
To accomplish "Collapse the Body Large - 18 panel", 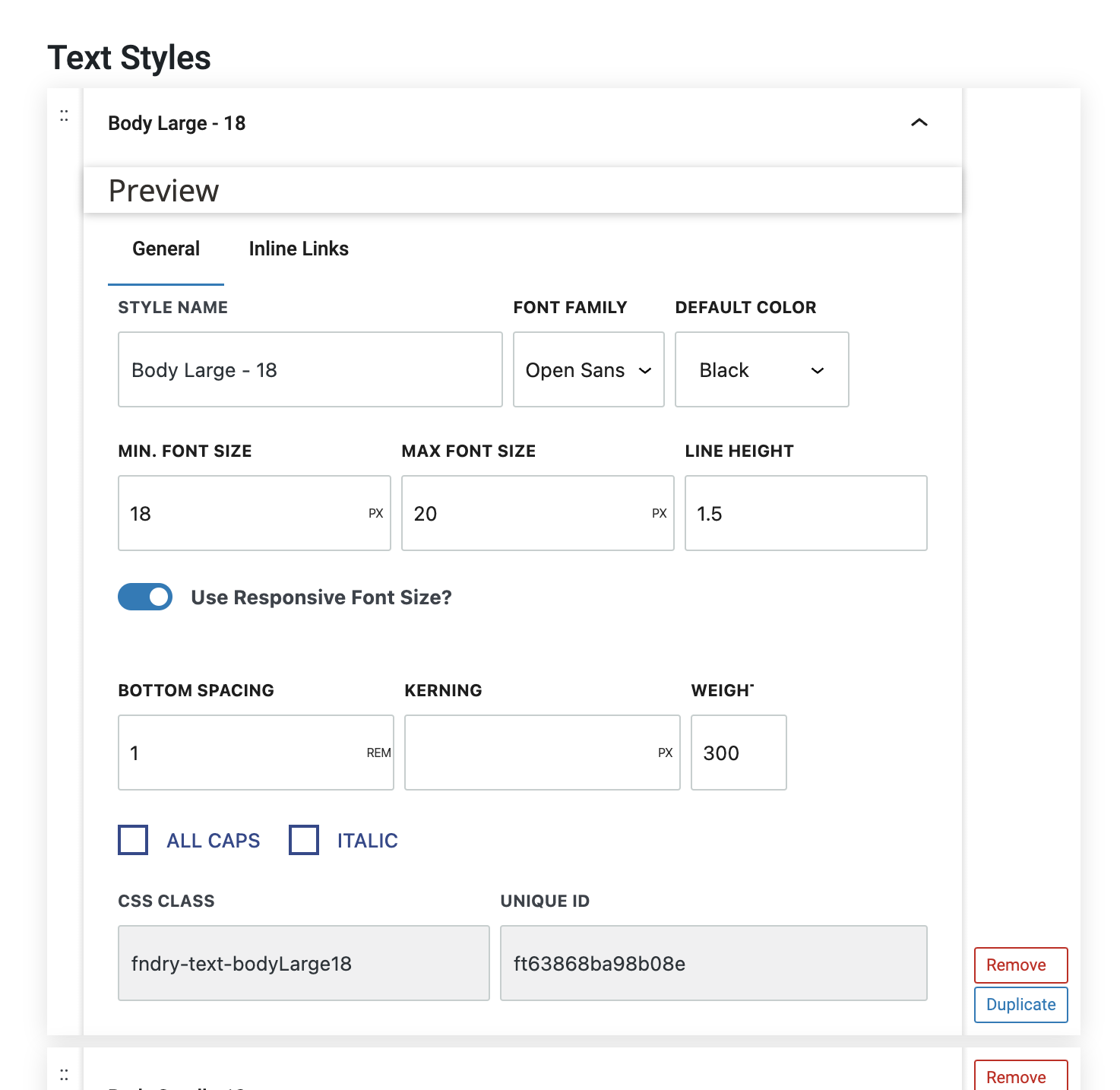I will pos(919,122).
